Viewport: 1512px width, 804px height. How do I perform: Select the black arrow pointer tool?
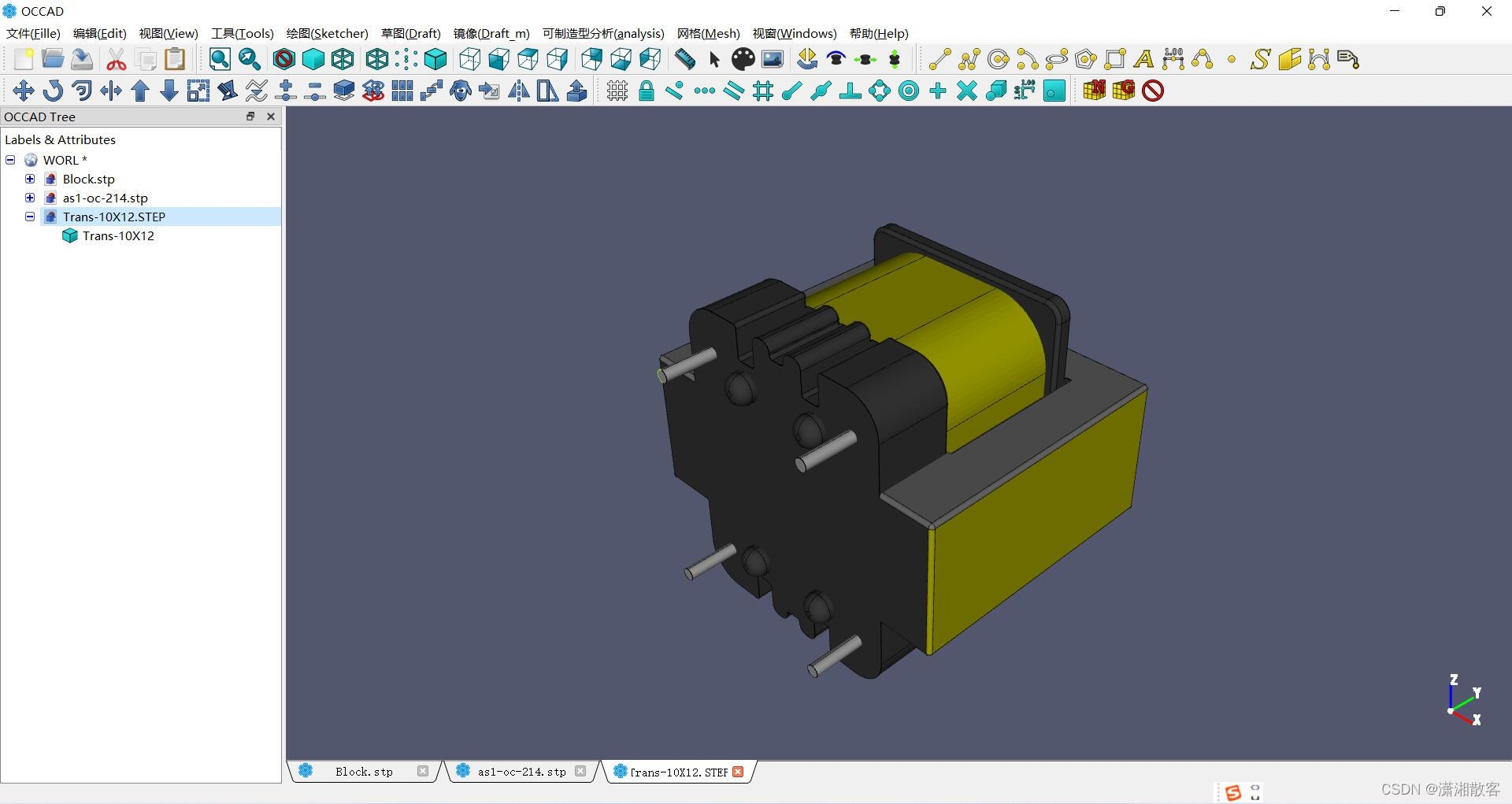tap(714, 59)
